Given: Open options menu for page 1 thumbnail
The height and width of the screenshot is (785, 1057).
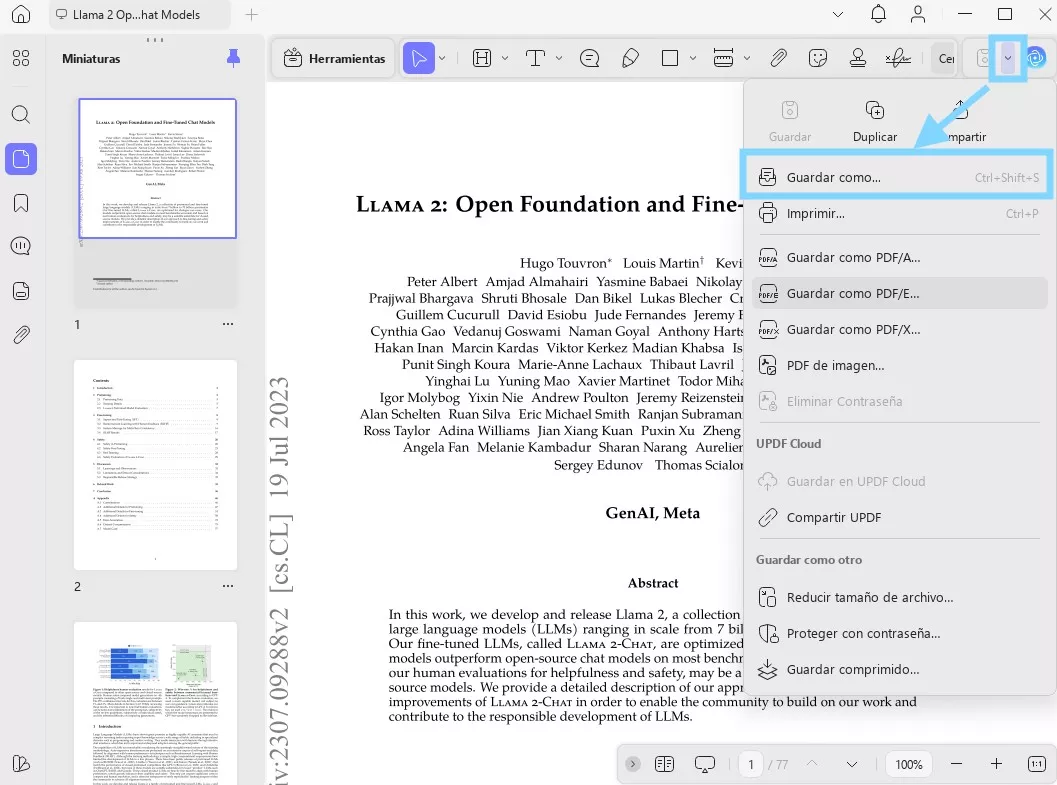Looking at the screenshot, I should (228, 324).
